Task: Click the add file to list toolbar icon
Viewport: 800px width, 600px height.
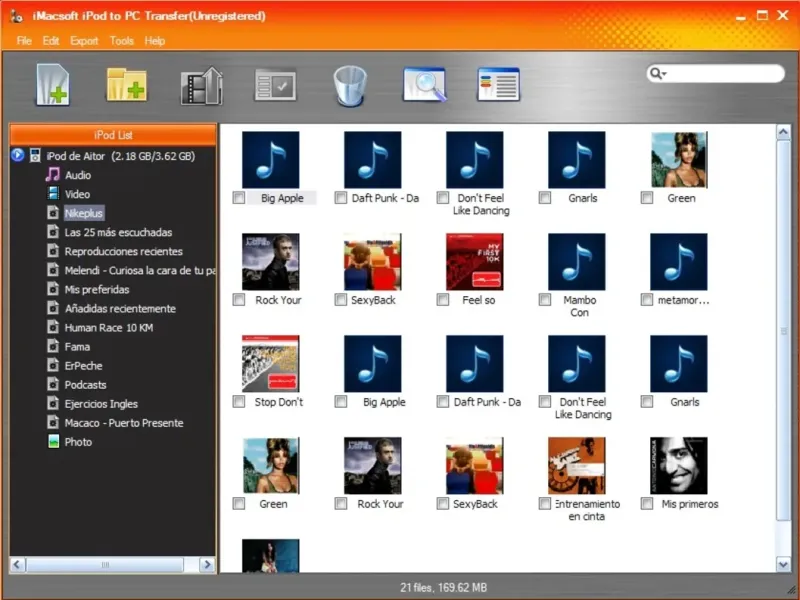Action: [53, 85]
